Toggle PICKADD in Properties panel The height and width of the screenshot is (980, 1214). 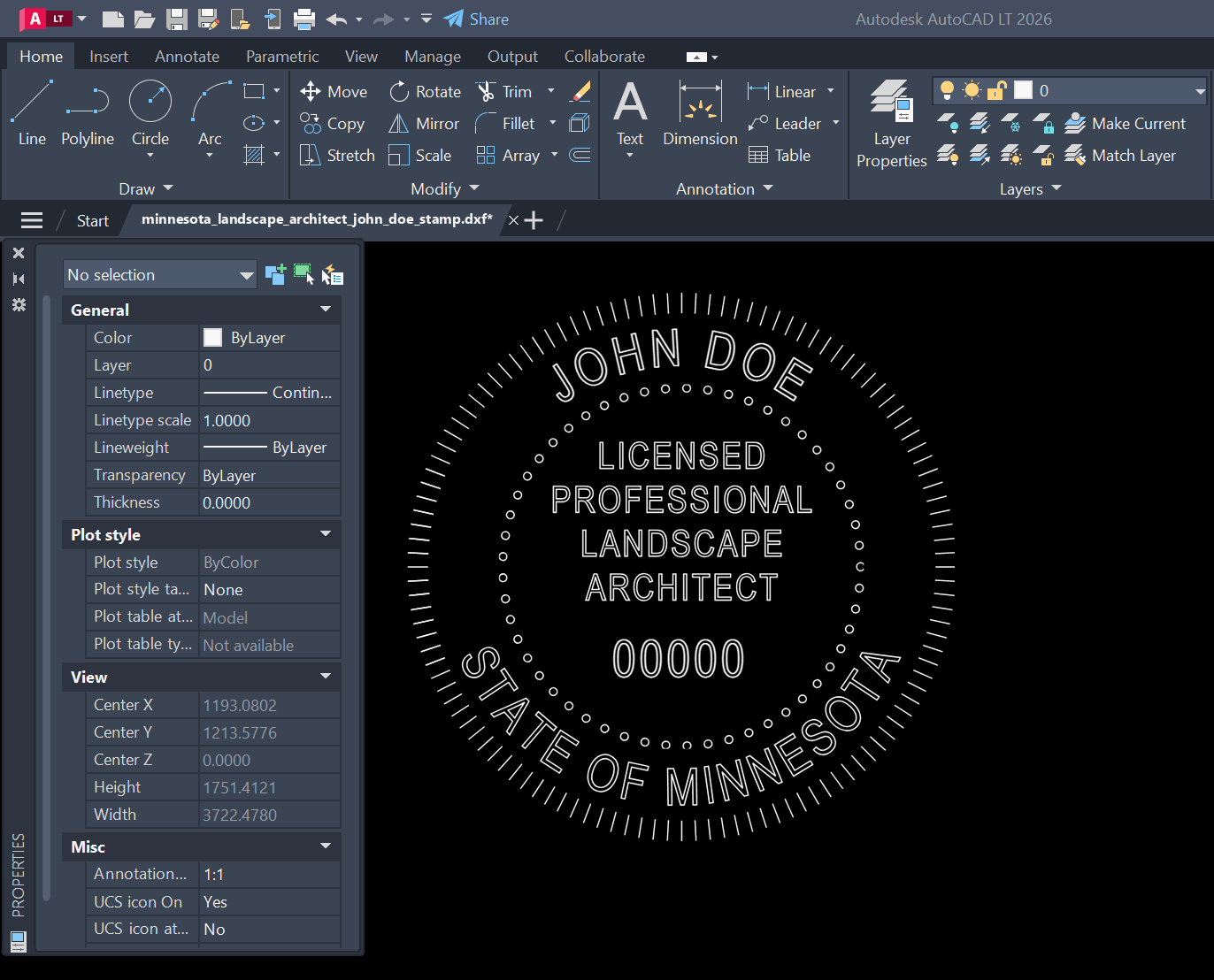[x=275, y=274]
